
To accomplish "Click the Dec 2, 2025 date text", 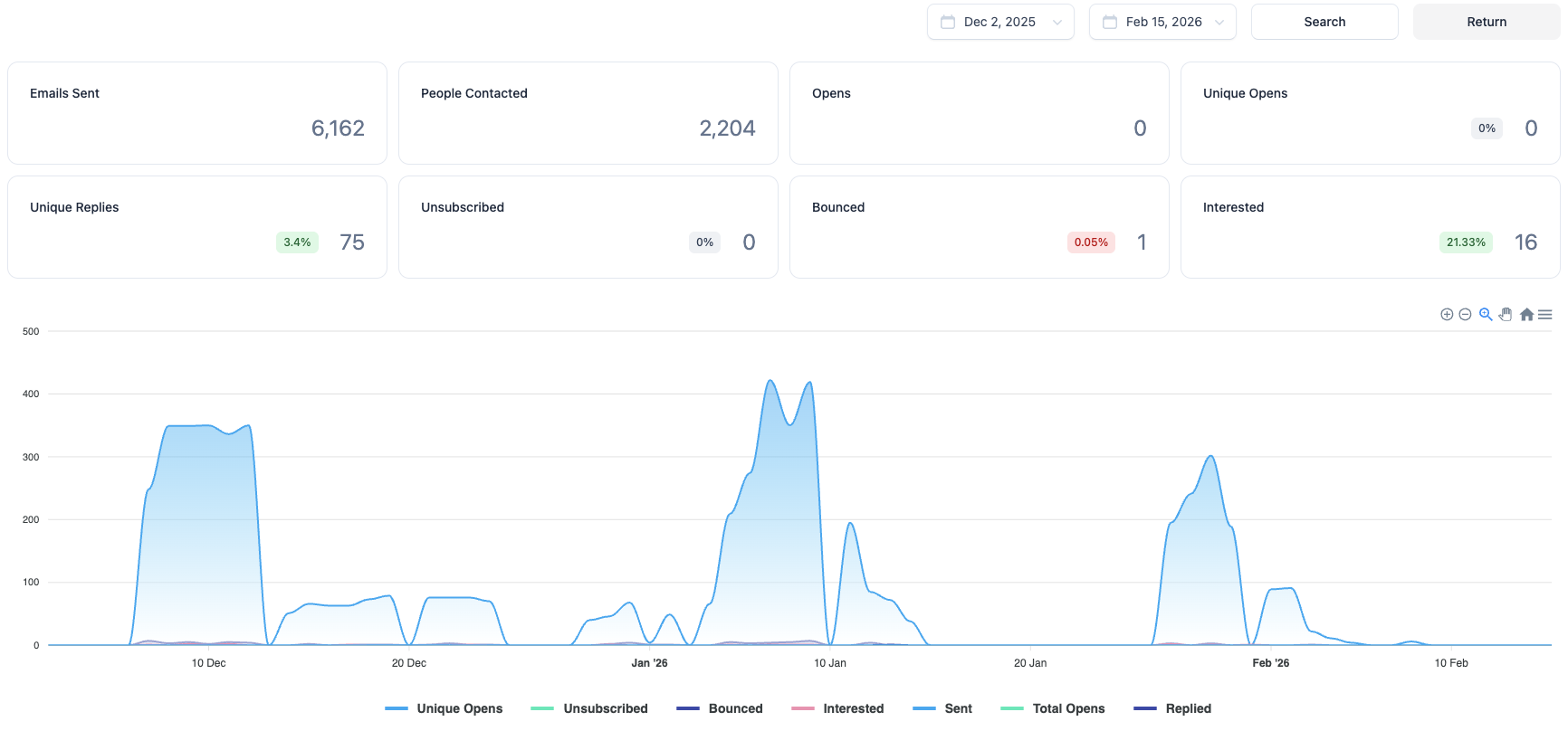I will (x=999, y=22).
